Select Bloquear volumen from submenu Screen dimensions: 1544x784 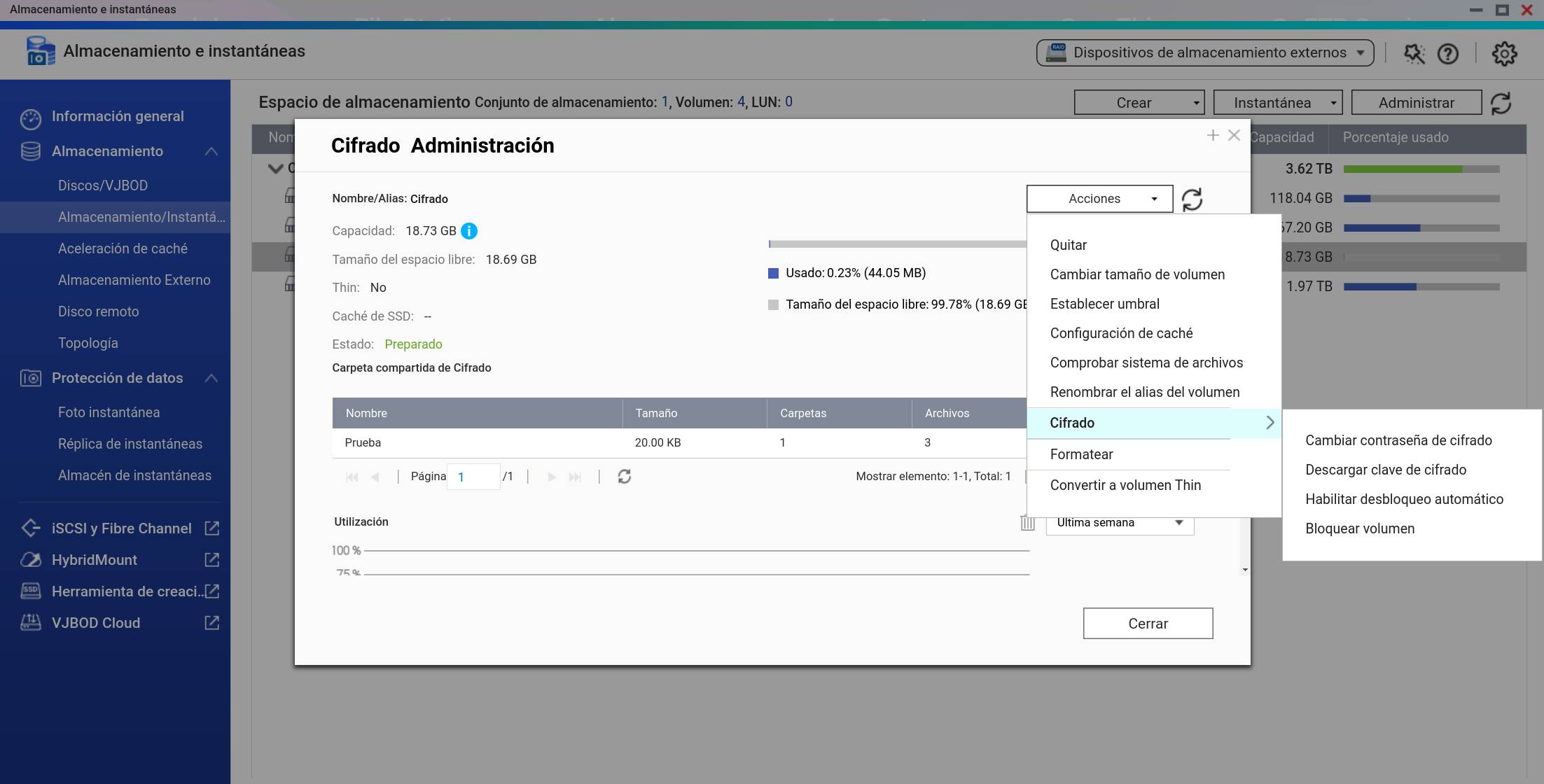(x=1359, y=529)
